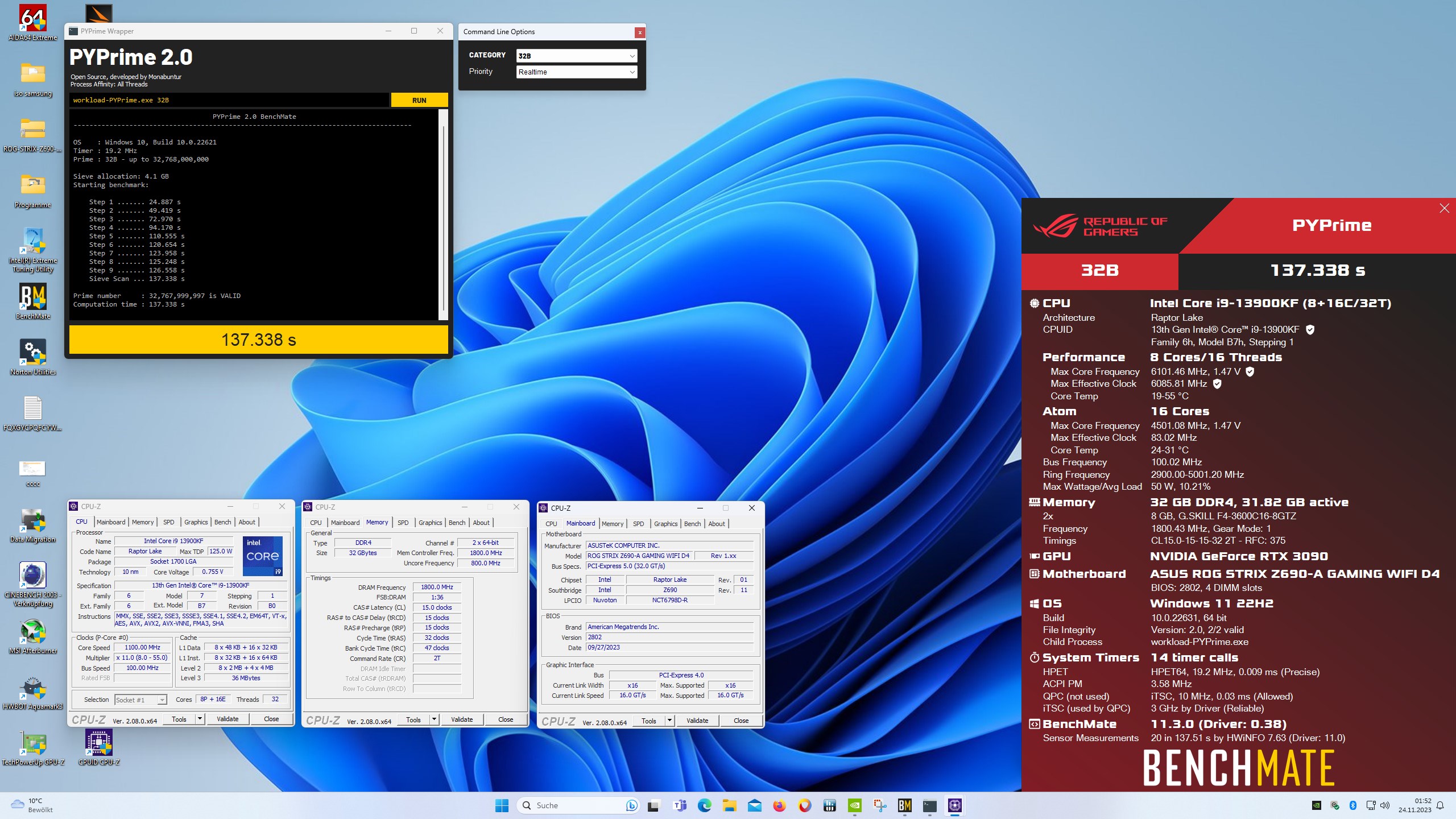Image resolution: width=1456 pixels, height=819 pixels.
Task: Open volume control in system tray
Action: (x=1385, y=805)
